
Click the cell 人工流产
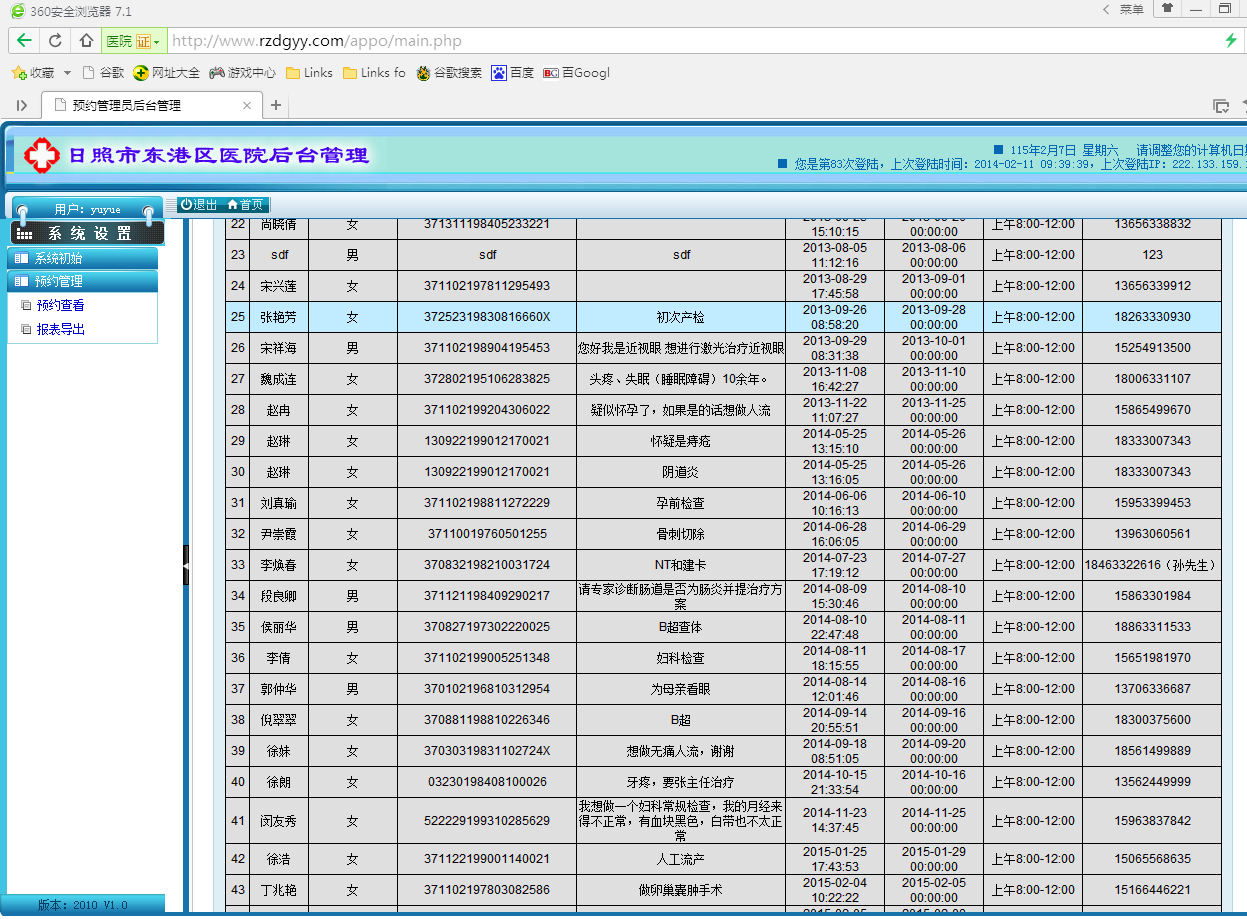tap(681, 859)
